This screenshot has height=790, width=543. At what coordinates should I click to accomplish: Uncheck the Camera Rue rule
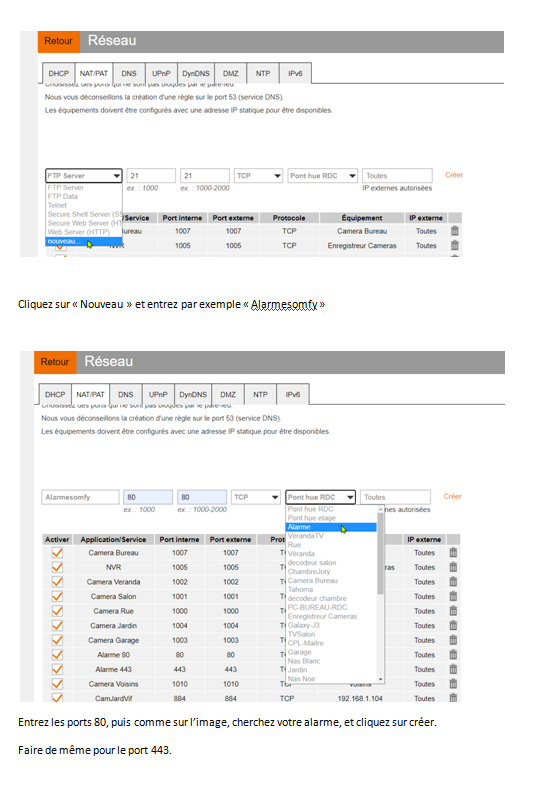click(x=57, y=611)
